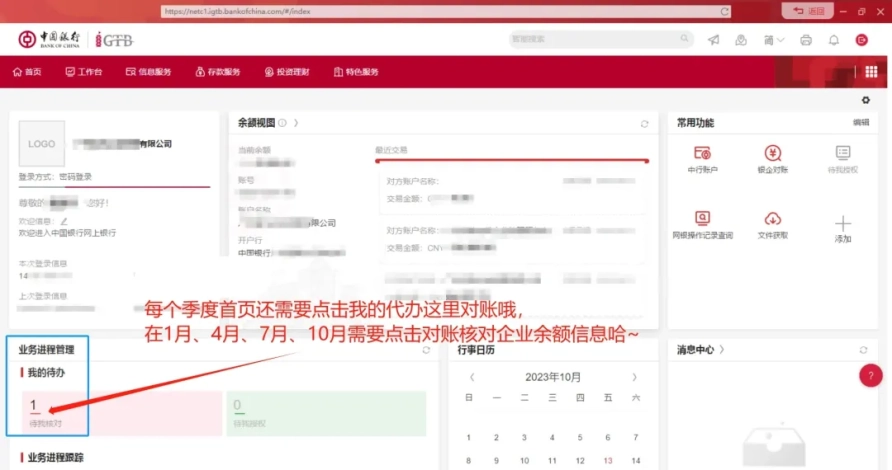Click the printer icon in header
Viewport: 892px width, 470px height.
point(806,40)
